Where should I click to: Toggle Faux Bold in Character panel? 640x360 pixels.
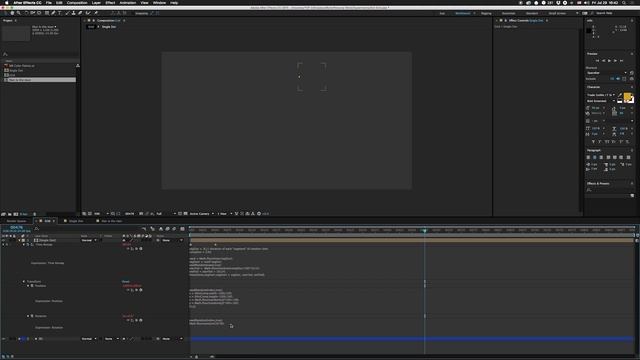pyautogui.click(x=593, y=141)
